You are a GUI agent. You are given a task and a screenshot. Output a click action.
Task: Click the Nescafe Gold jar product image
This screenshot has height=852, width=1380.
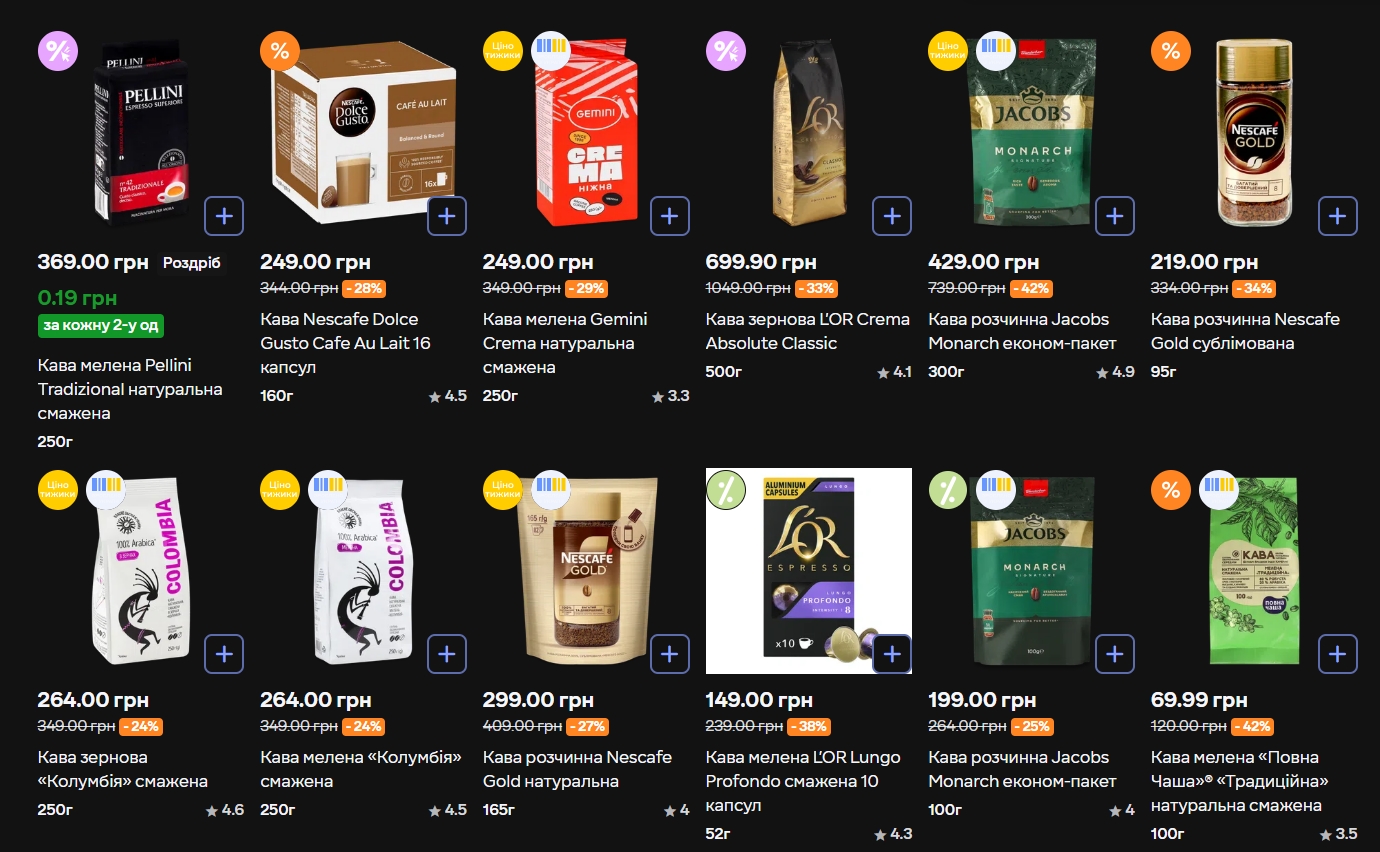tap(1254, 133)
